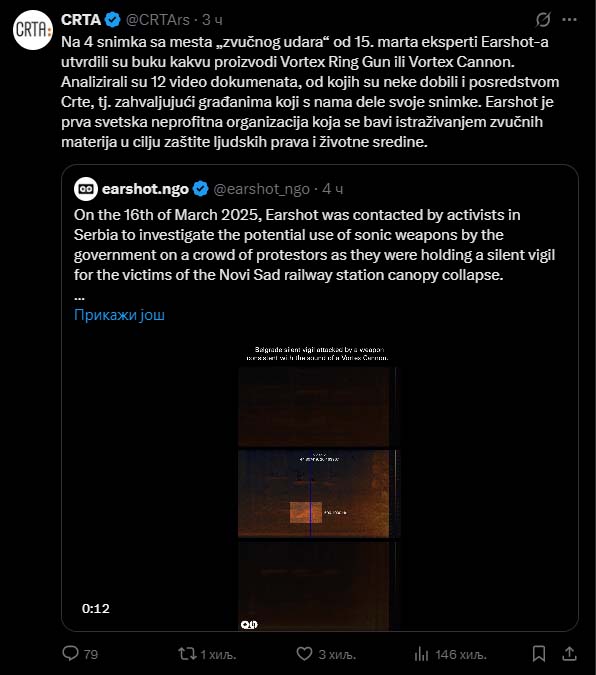The width and height of the screenshot is (596, 675).
Task: Open the @earshot_ngo handle
Action: click(x=261, y=189)
